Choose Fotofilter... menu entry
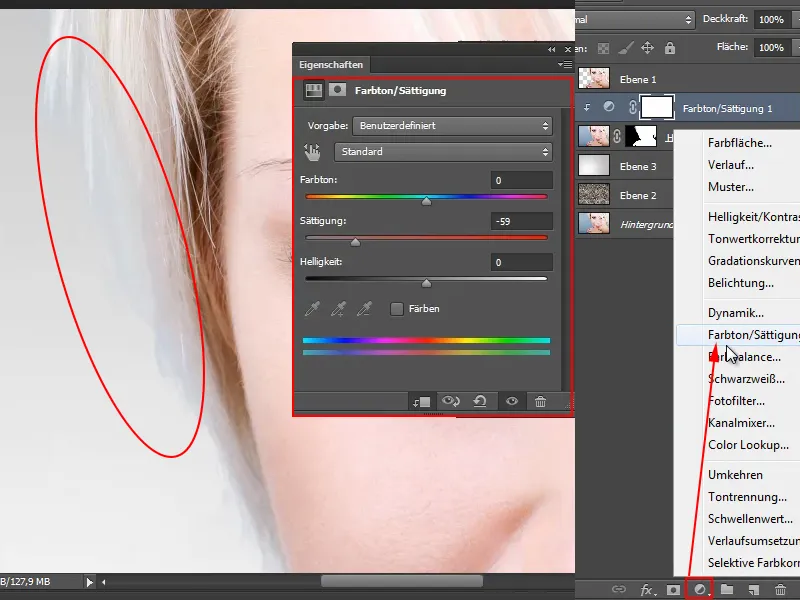800x600 pixels. click(736, 401)
